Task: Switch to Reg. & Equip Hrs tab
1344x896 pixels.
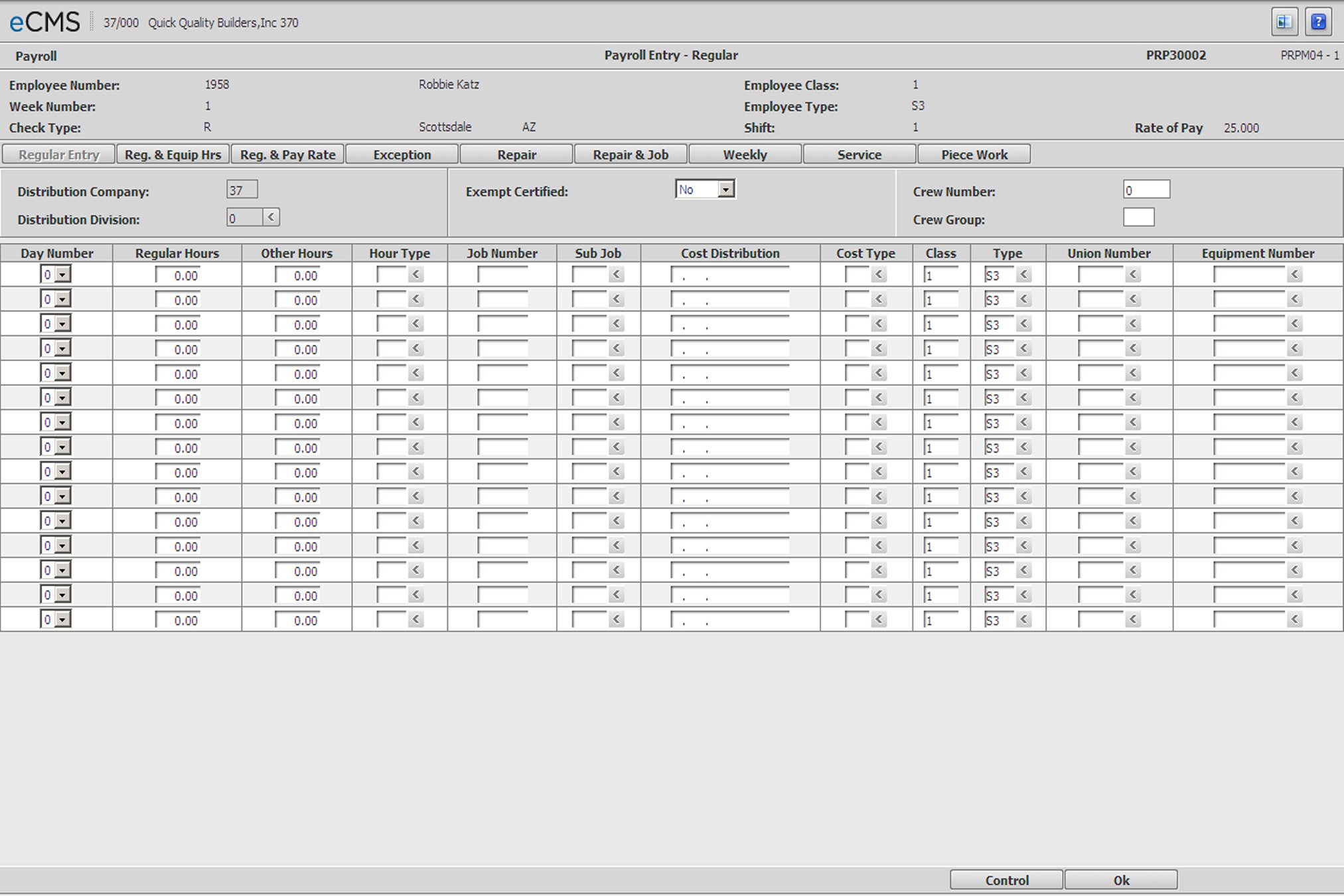Action: pos(173,154)
